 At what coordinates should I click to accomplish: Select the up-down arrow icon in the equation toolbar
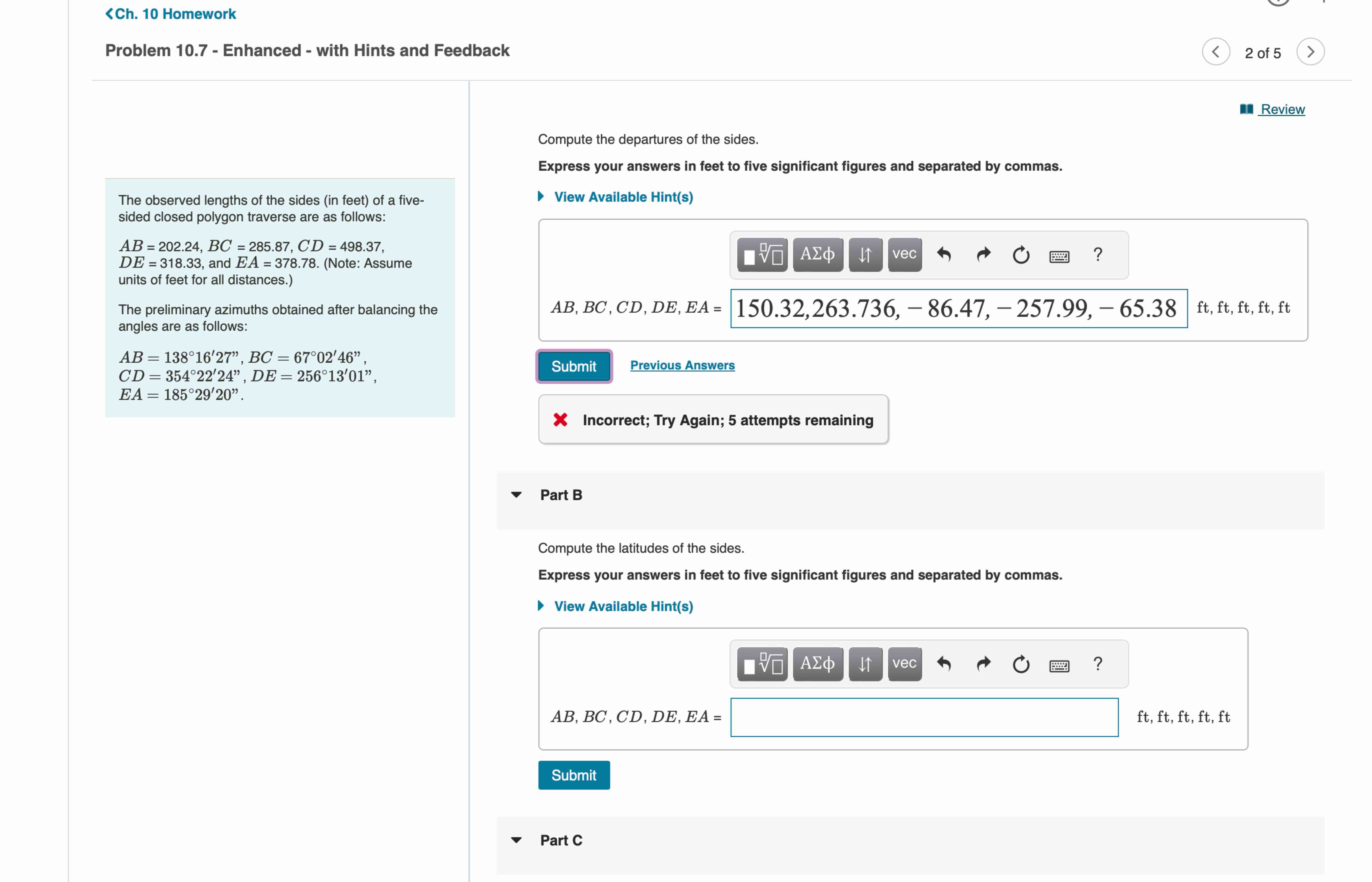tap(865, 255)
